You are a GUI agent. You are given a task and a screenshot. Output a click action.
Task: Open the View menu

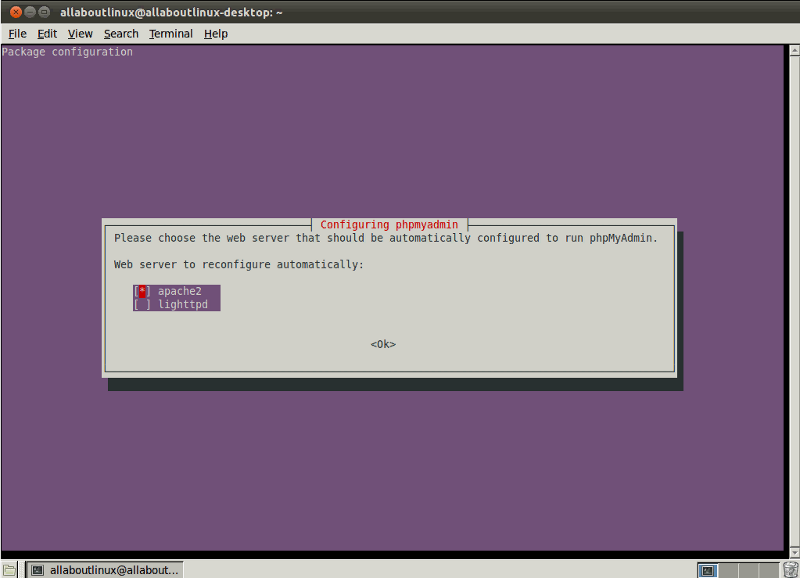(x=80, y=34)
